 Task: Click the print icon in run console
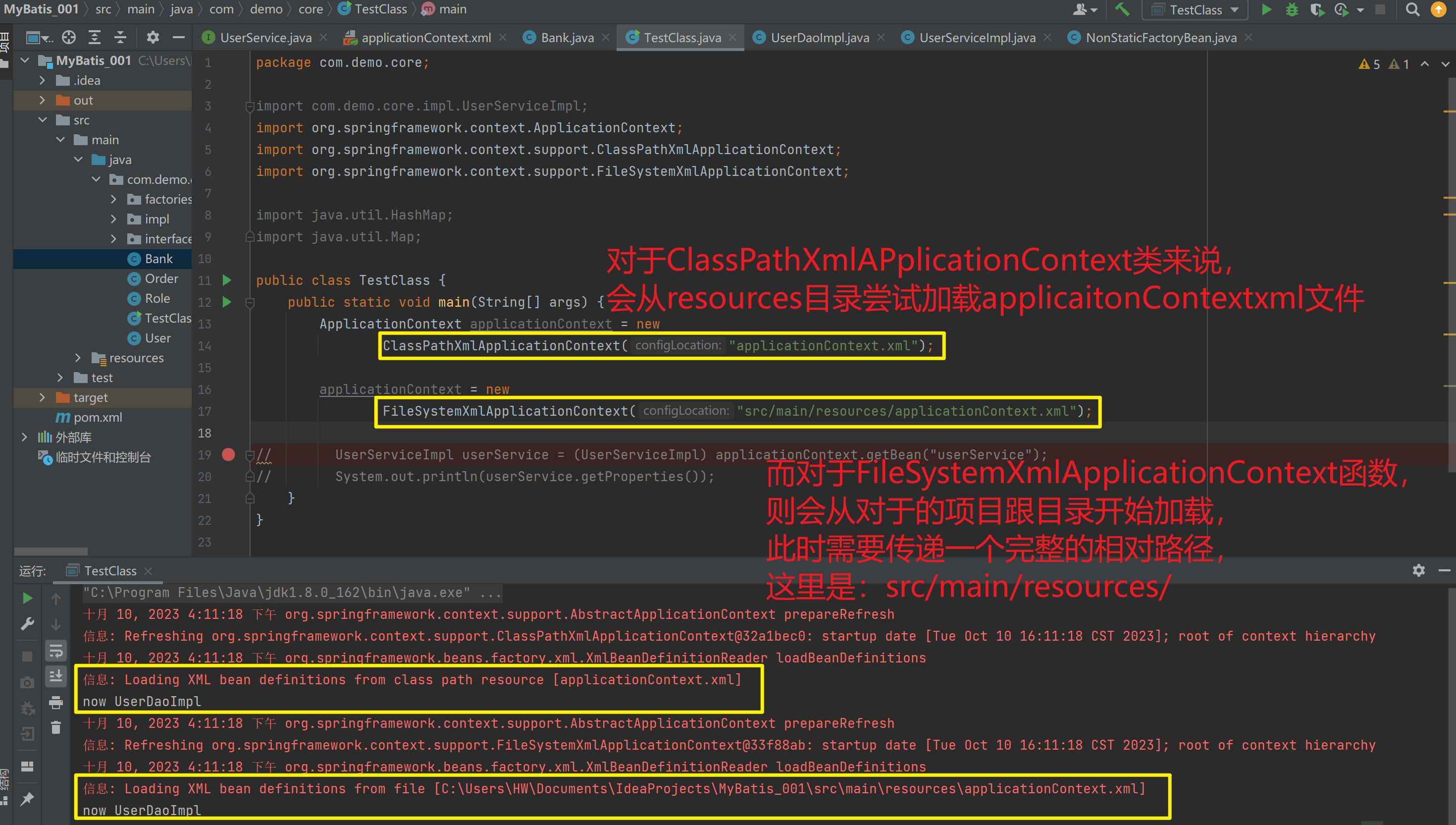pos(55,703)
